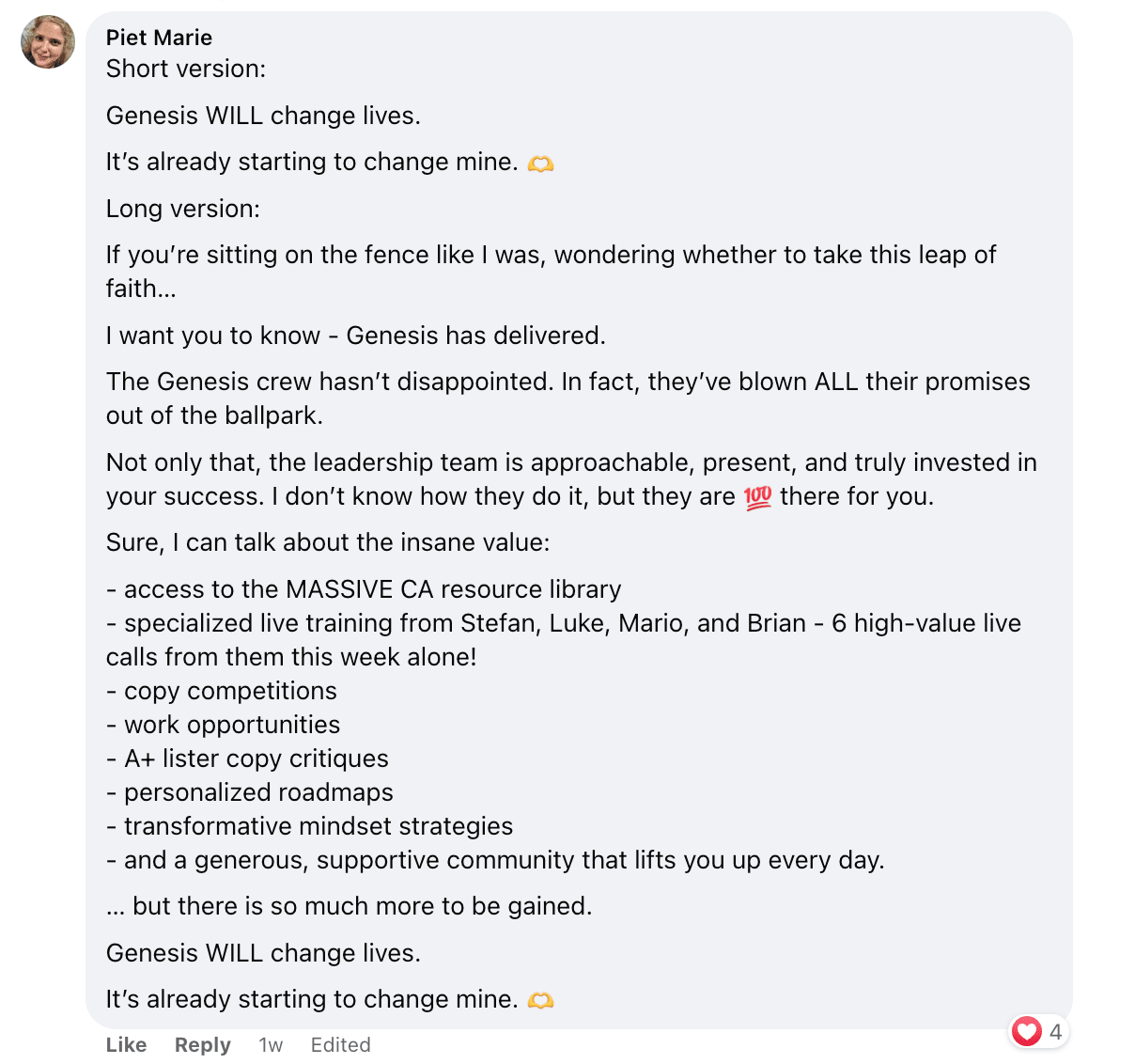
Task: Click the 1w timestamp link
Action: [x=271, y=1044]
